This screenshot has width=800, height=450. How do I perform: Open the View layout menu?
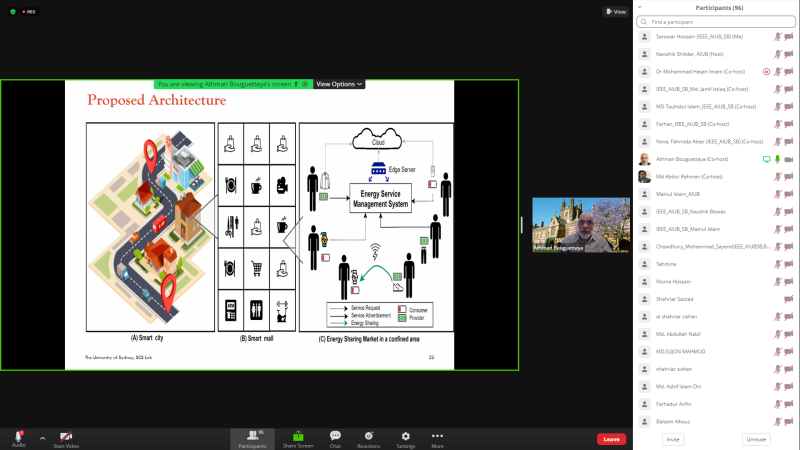pyautogui.click(x=615, y=11)
